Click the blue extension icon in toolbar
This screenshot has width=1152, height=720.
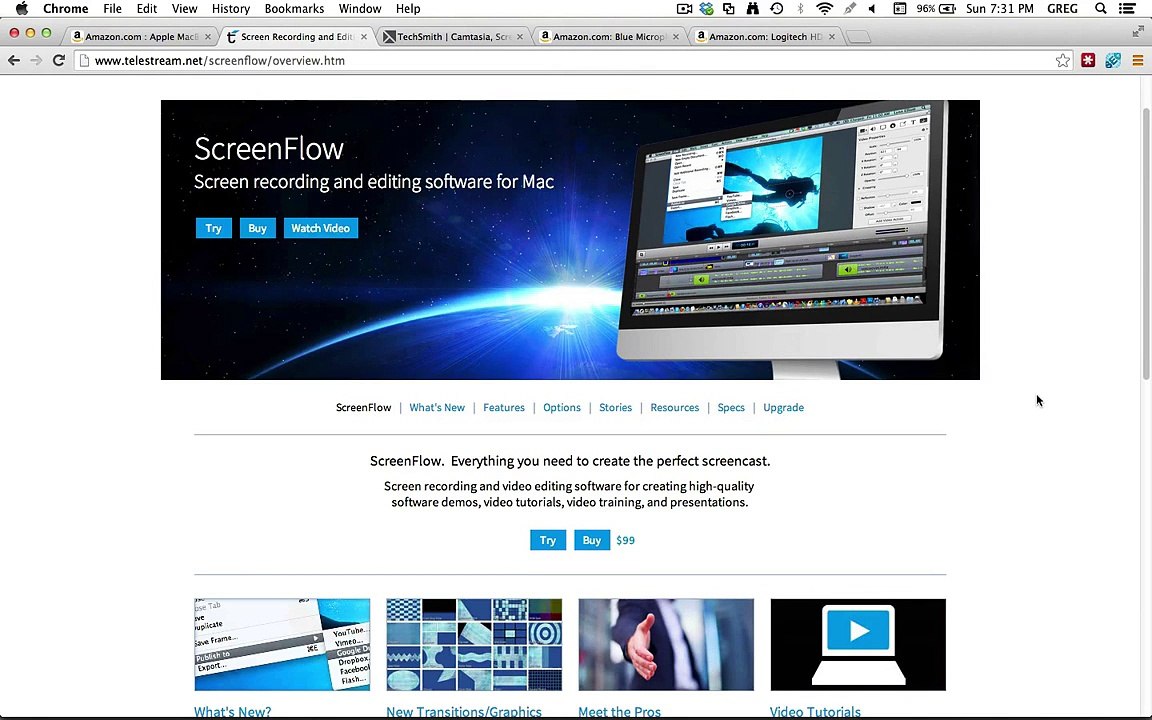(x=1113, y=60)
